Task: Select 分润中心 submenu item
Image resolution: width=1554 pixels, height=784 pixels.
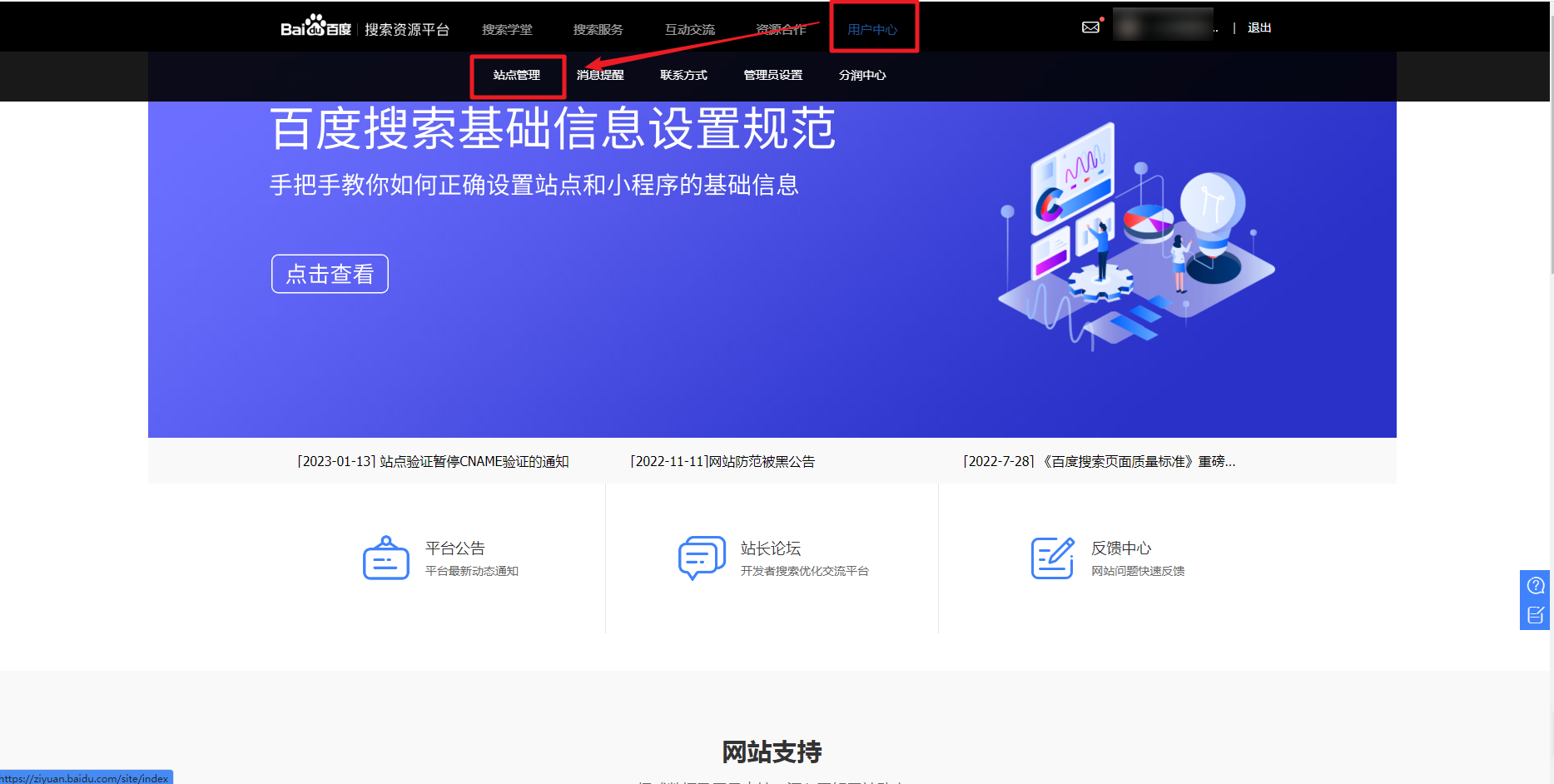Action: [x=862, y=75]
